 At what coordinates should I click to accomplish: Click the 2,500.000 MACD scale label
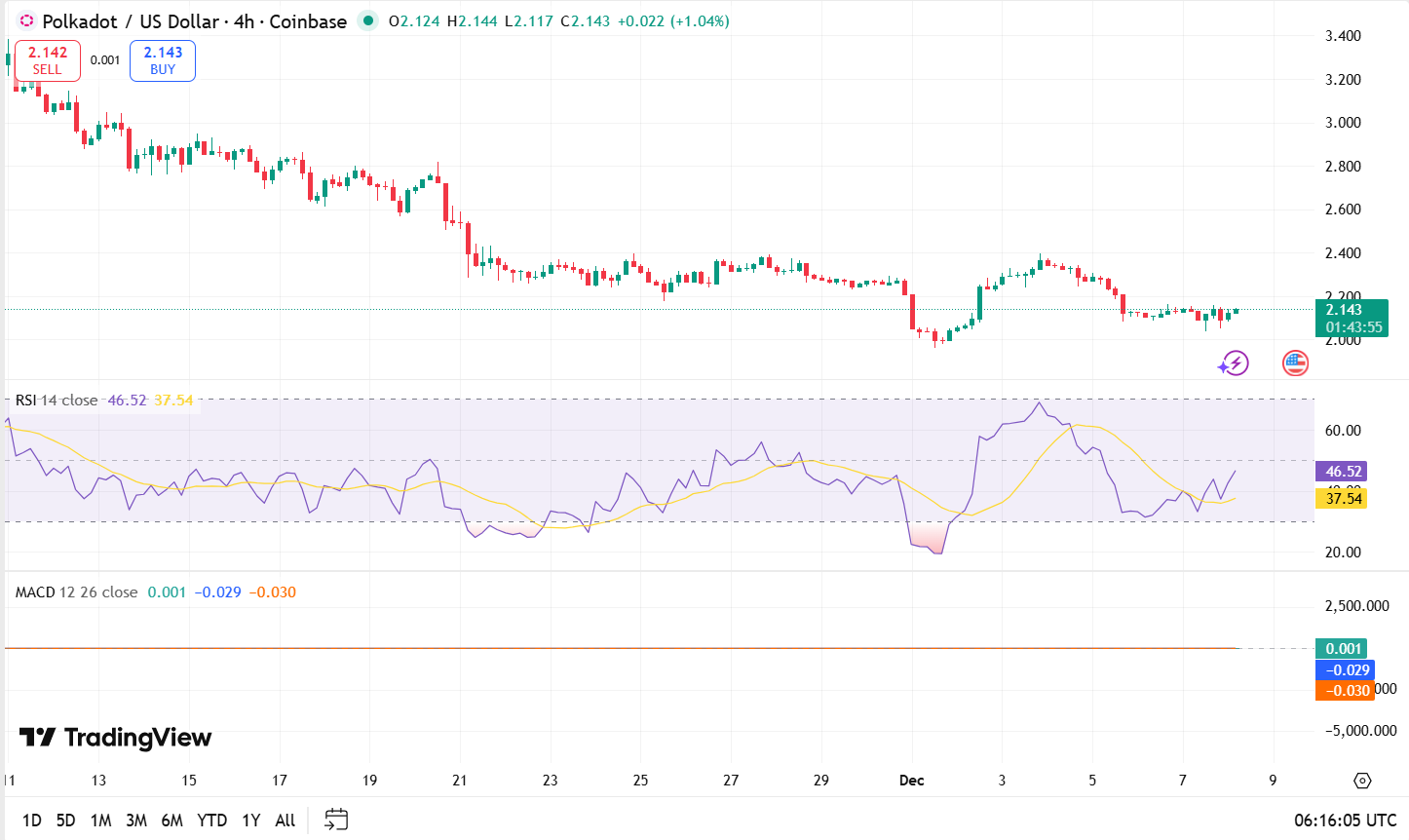1356,606
